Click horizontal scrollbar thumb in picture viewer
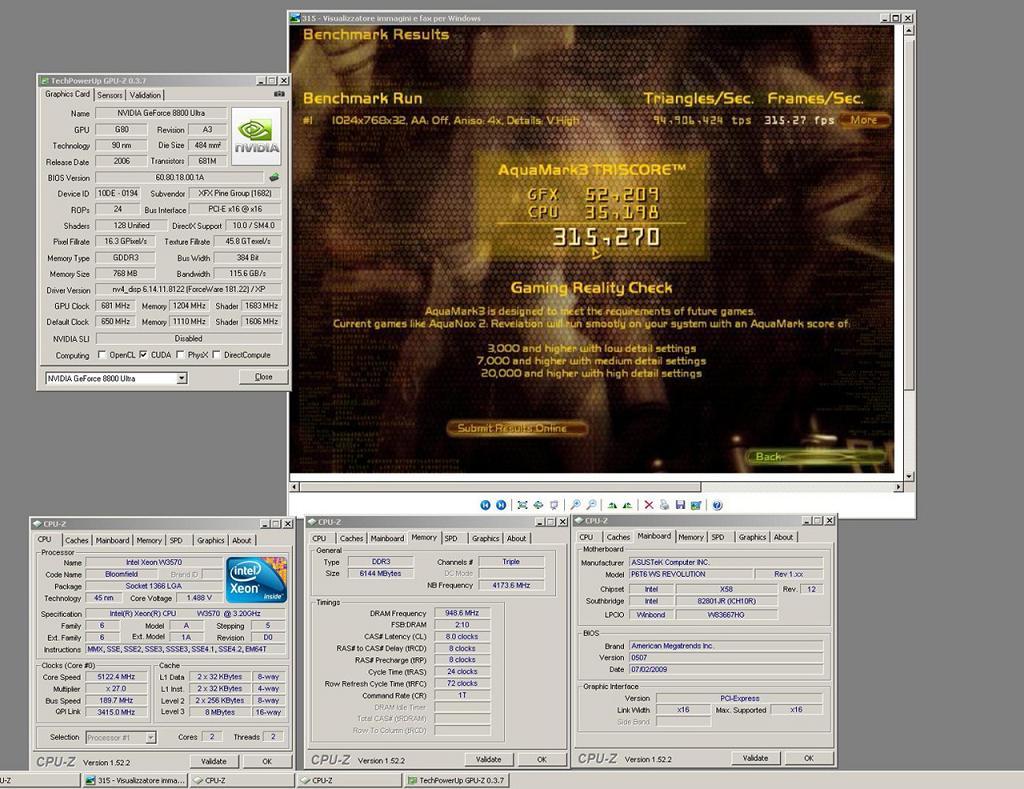The height and width of the screenshot is (789, 1024). pyautogui.click(x=500, y=487)
